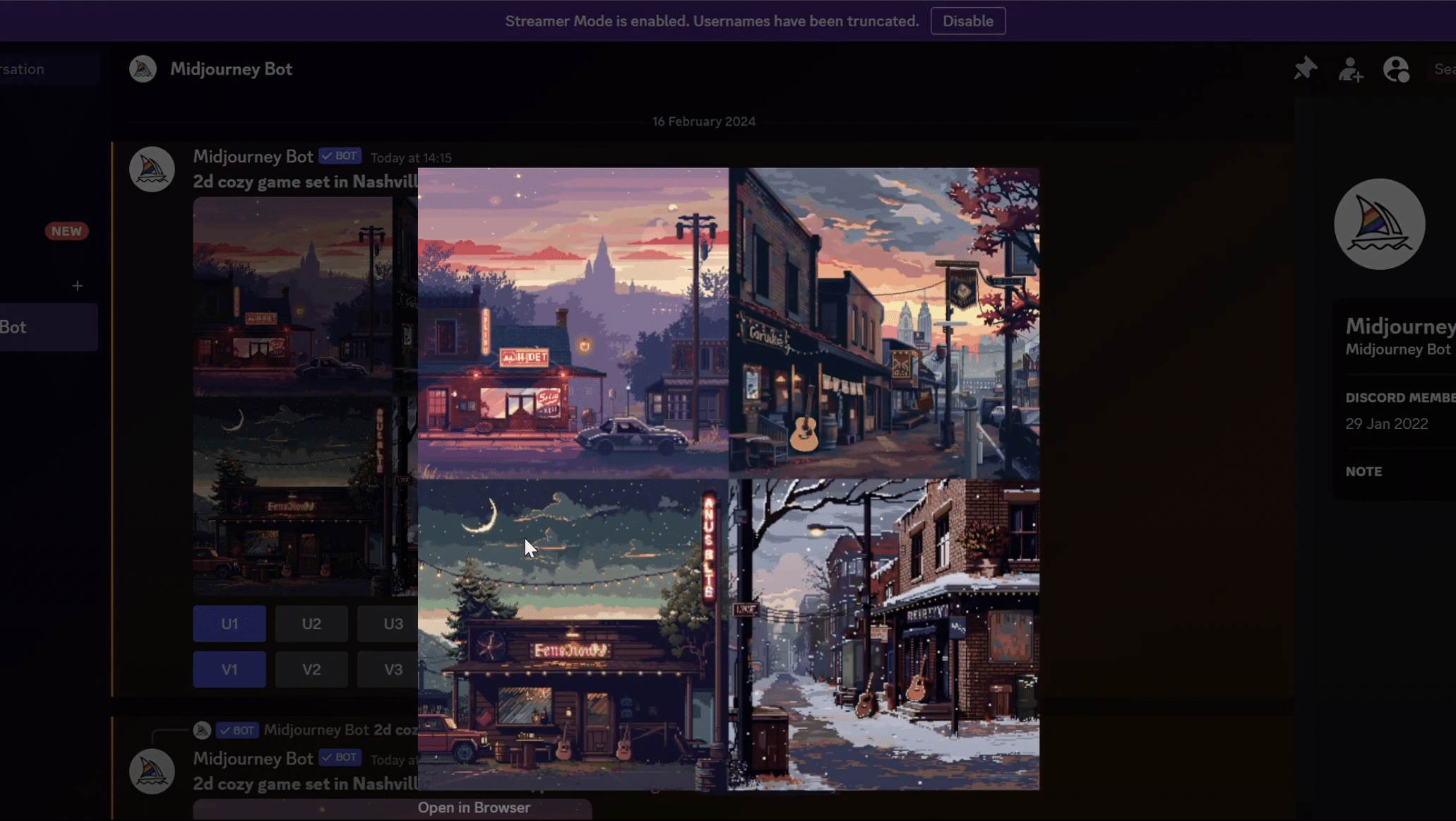Click the bottom message's Midjourney Bot avatar

tap(152, 771)
